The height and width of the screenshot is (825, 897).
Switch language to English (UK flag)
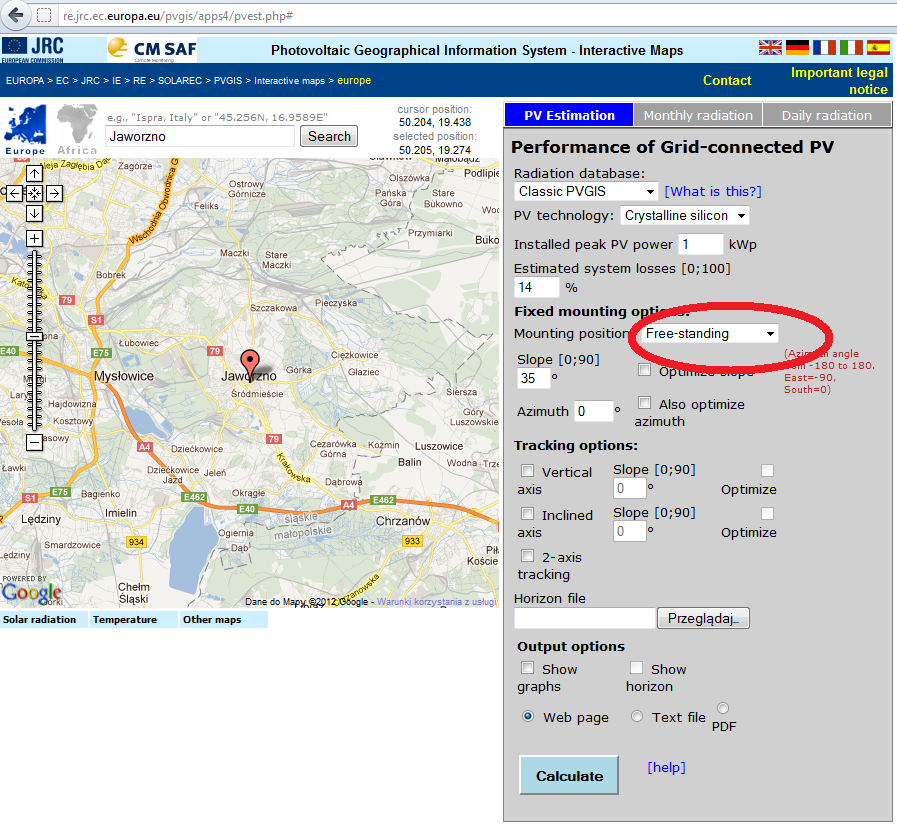[770, 47]
